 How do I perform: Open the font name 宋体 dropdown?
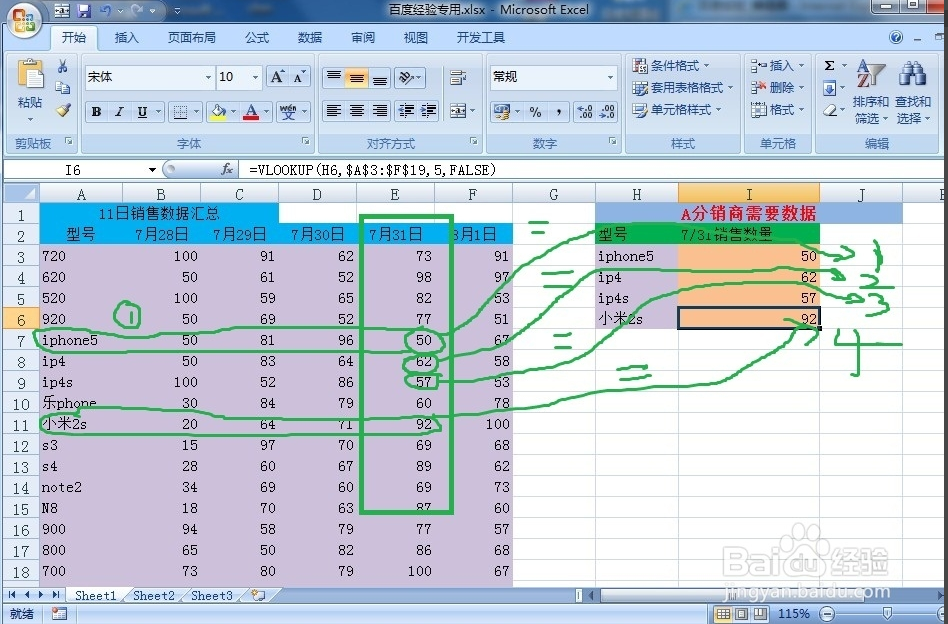[208, 77]
